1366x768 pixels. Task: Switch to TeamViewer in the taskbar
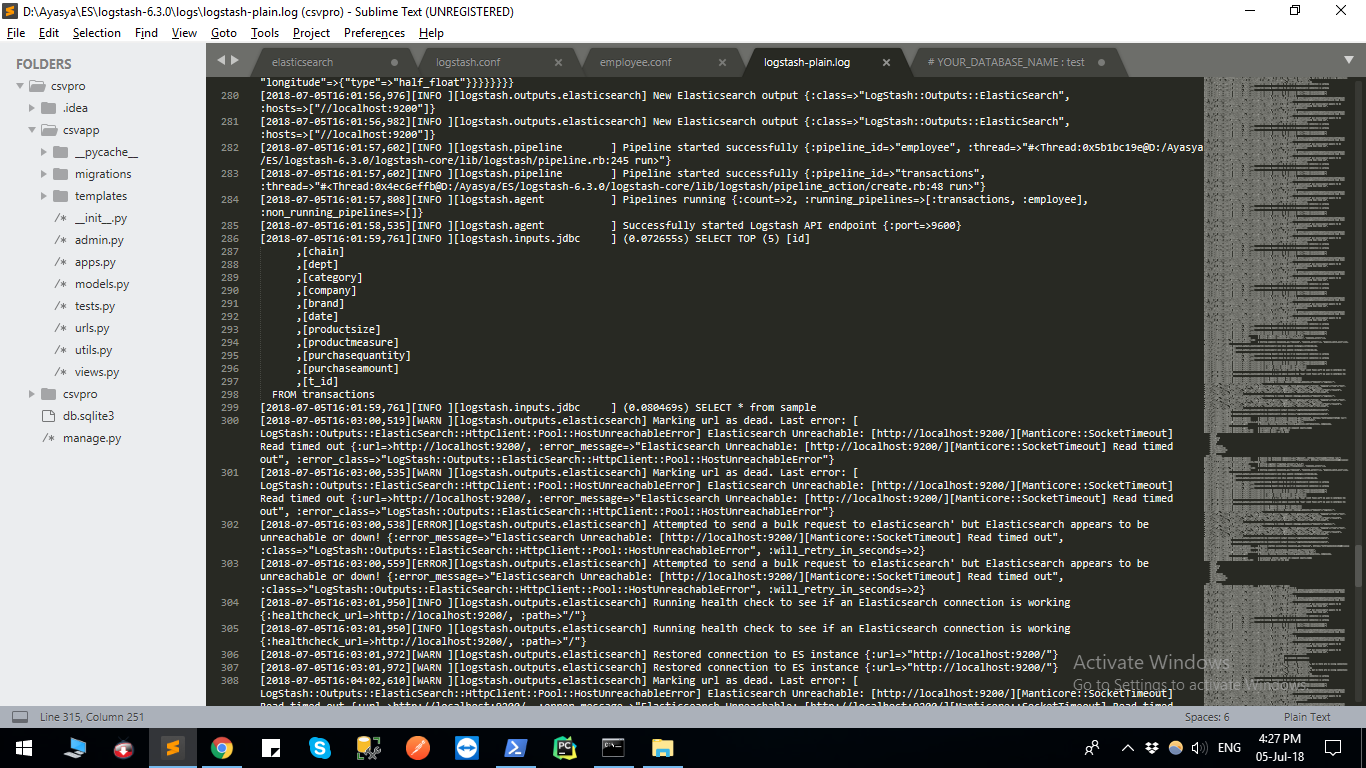467,747
